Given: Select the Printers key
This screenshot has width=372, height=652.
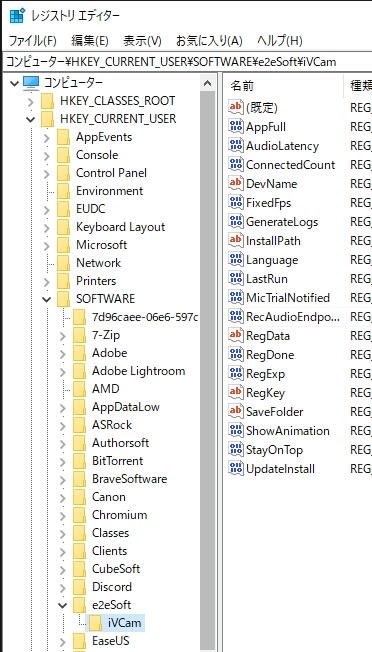Looking at the screenshot, I should [96, 281].
